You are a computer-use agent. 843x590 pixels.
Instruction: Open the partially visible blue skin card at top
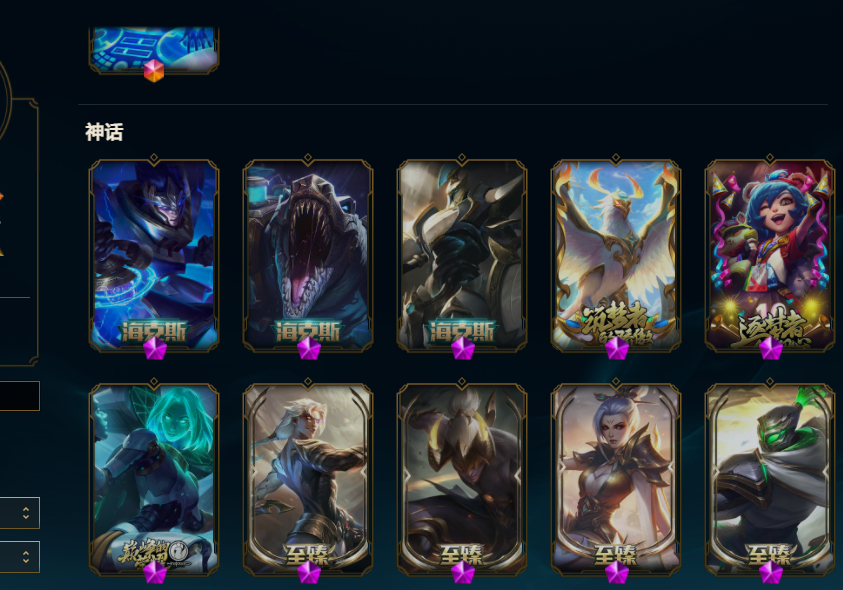click(x=154, y=49)
